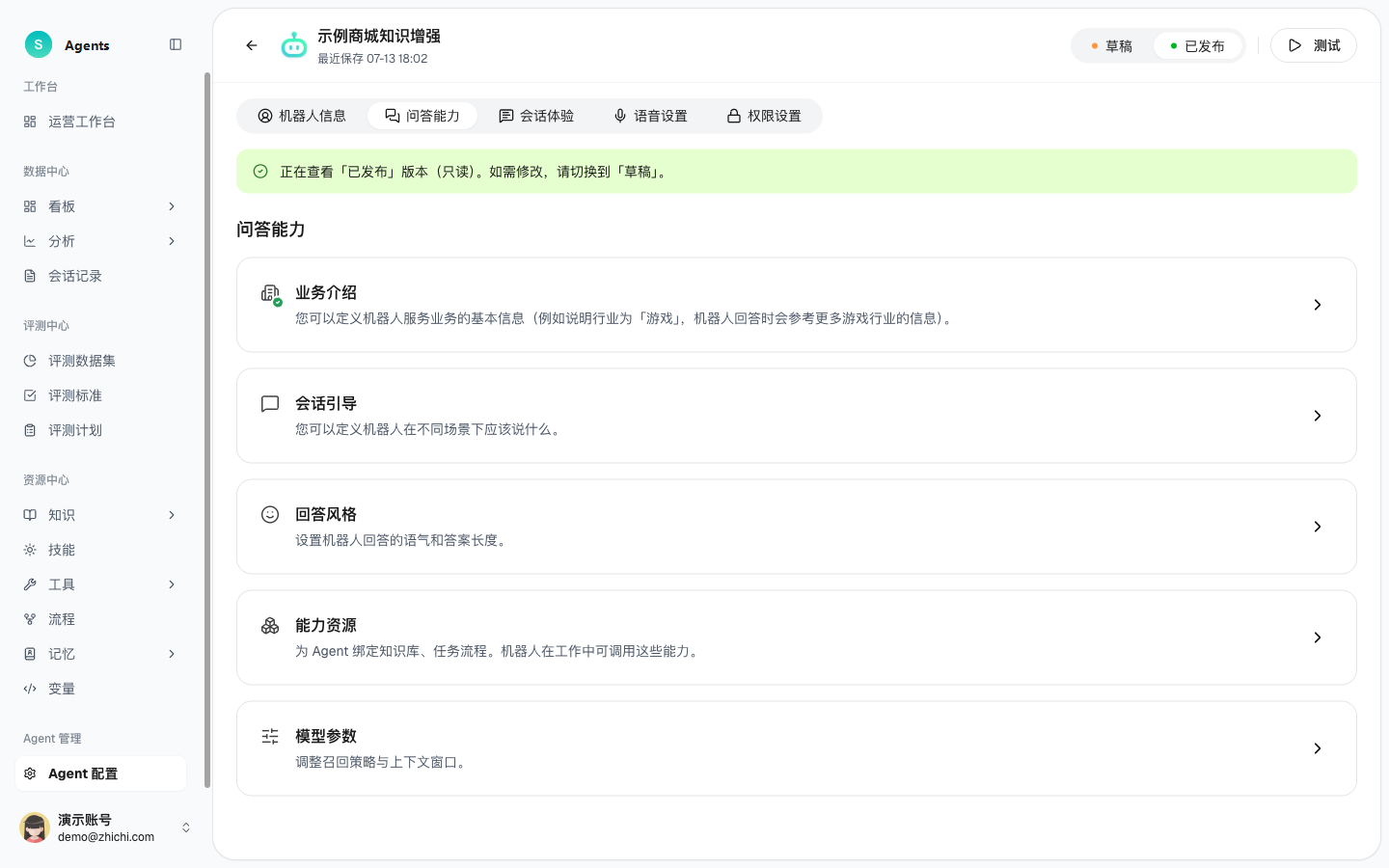Image resolution: width=1389 pixels, height=868 pixels.
Task: Click the demo account avatar picture
Action: (x=35, y=827)
